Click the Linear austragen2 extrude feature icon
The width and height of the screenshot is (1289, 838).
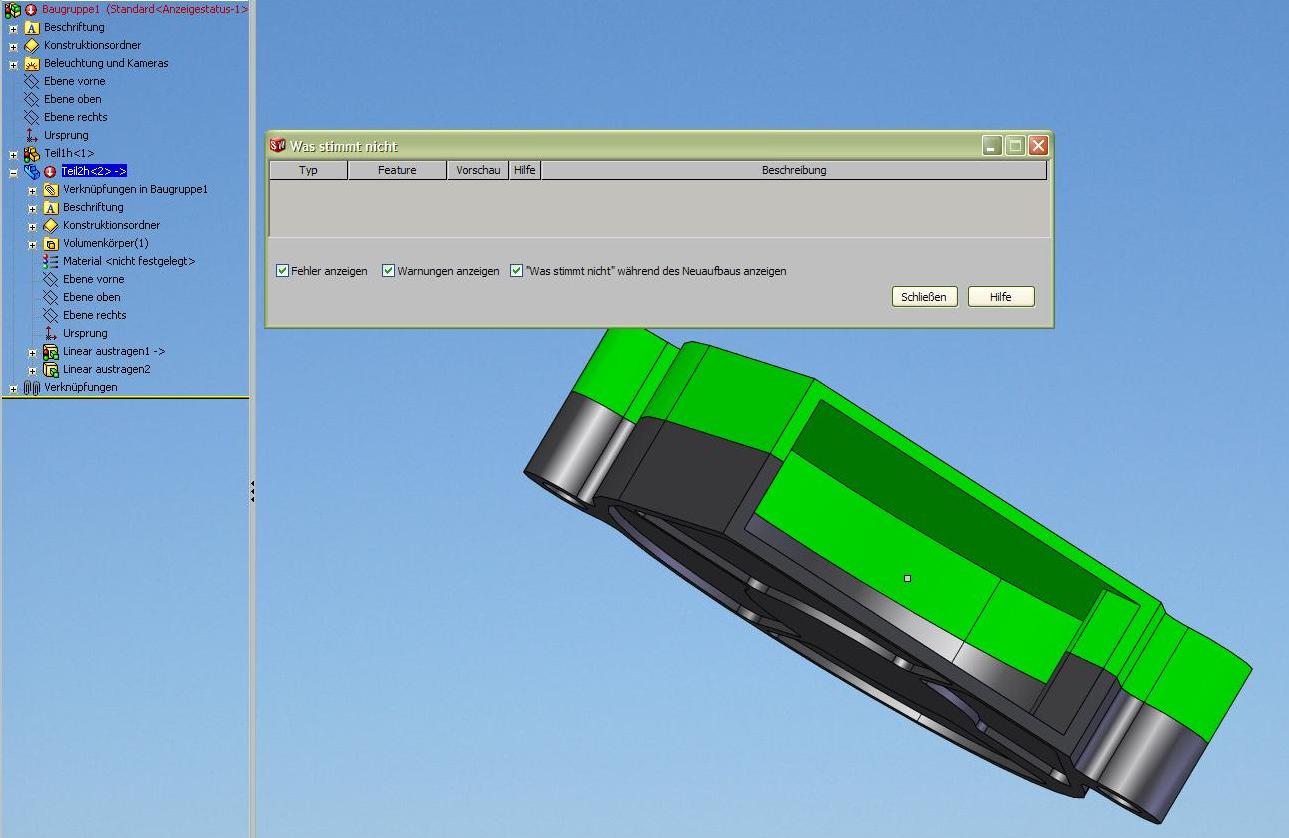(51, 369)
